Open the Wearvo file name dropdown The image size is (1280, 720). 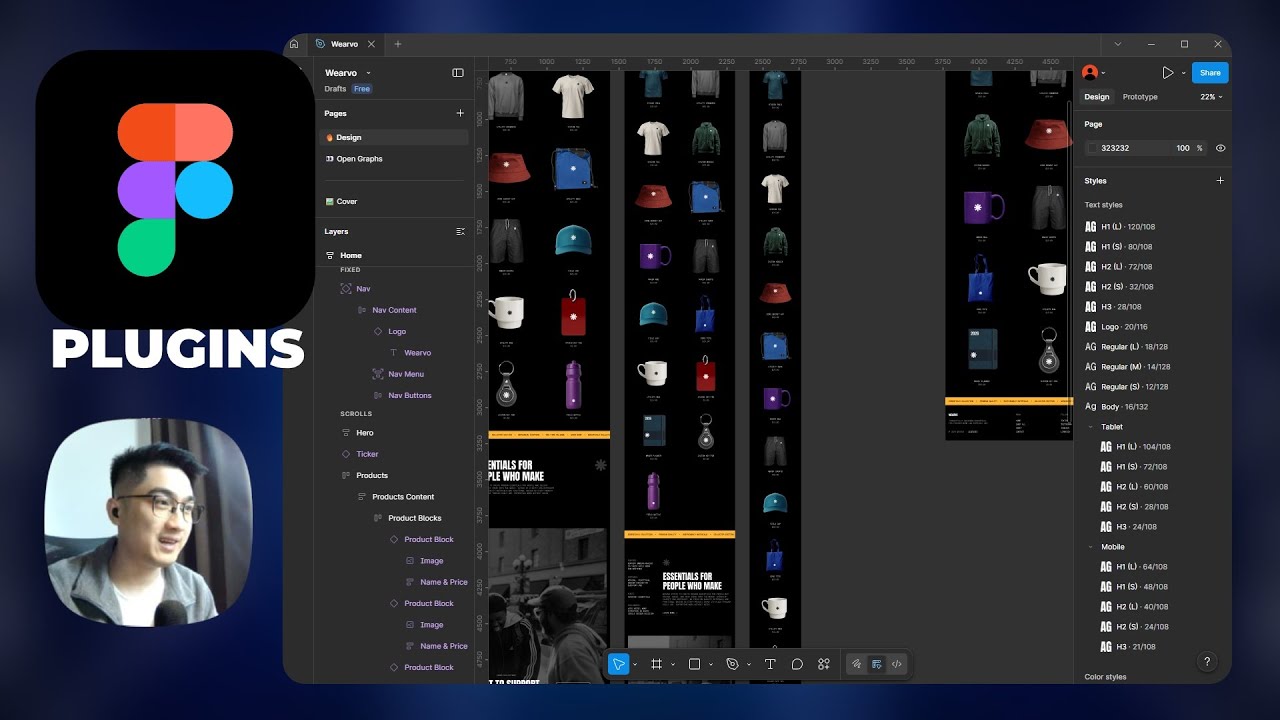(368, 73)
